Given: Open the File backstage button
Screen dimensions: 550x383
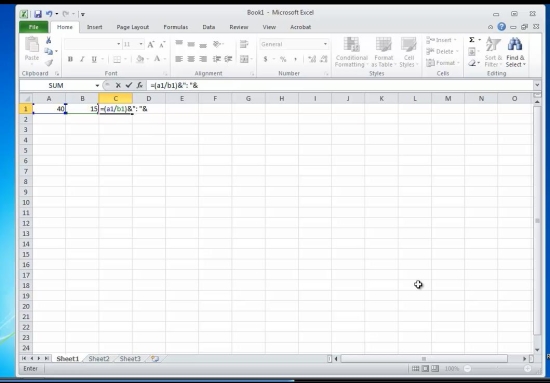Looking at the screenshot, I should [34, 27].
